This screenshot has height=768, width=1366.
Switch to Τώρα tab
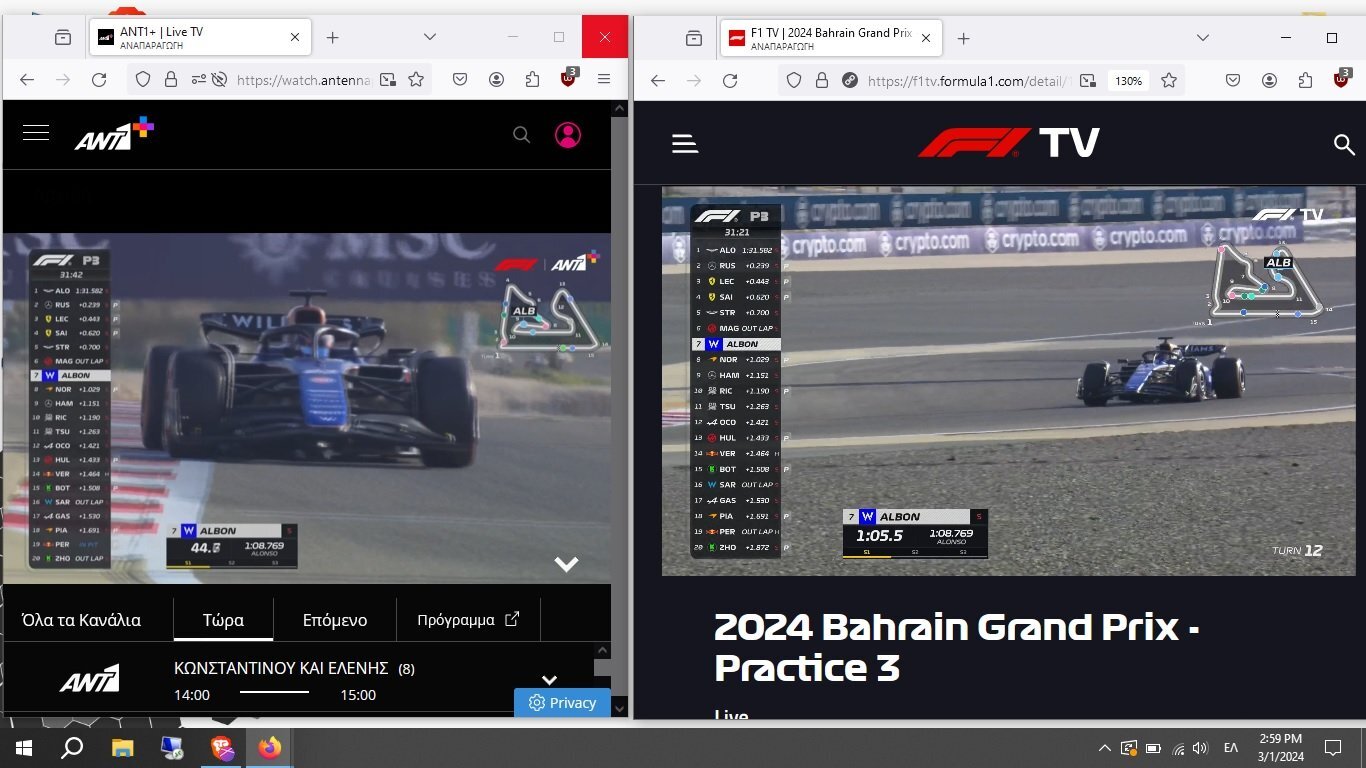point(223,620)
